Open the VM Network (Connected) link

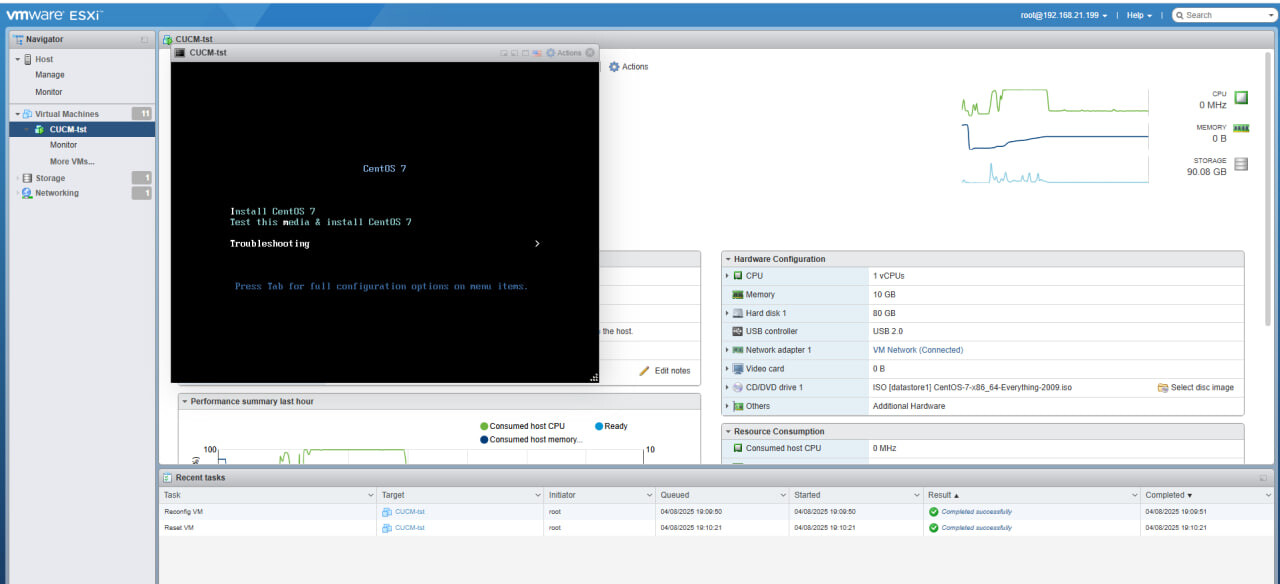918,350
